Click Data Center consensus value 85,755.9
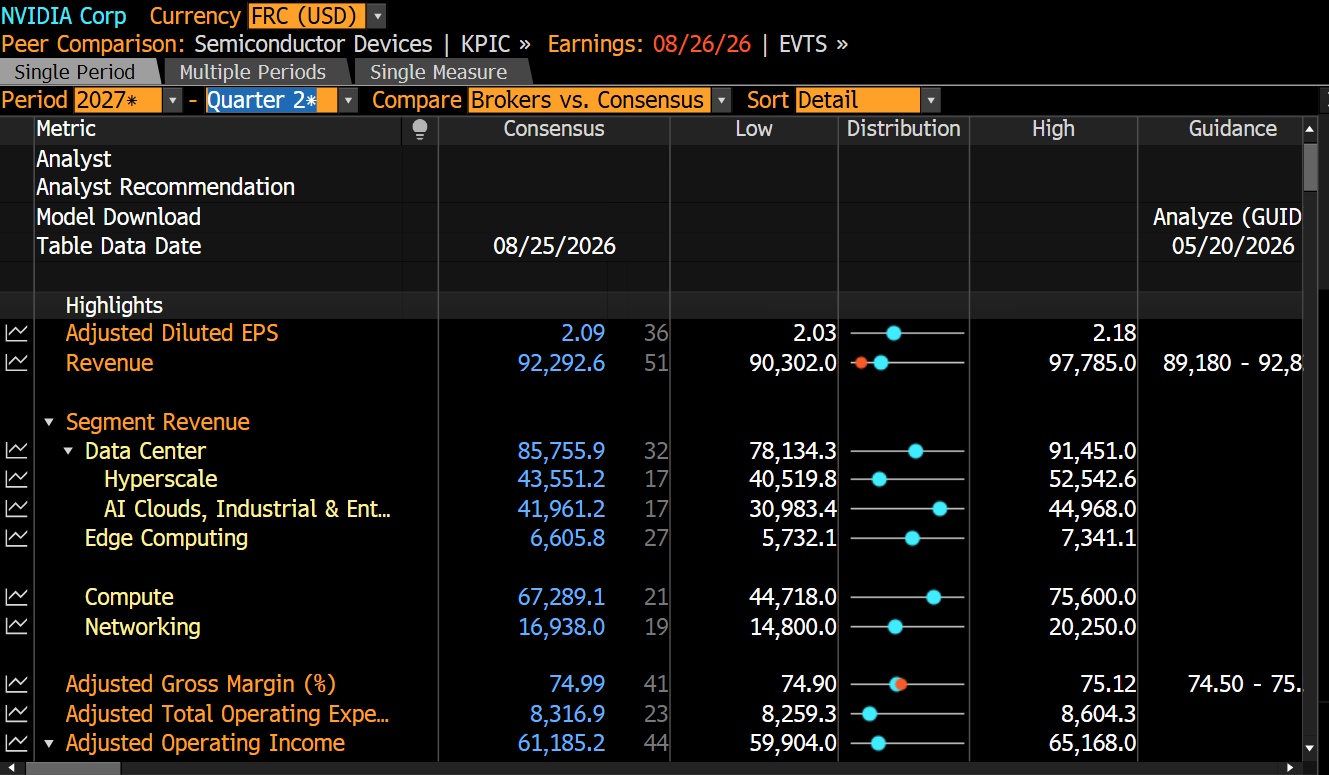The image size is (1329, 775). pyautogui.click(x=561, y=451)
